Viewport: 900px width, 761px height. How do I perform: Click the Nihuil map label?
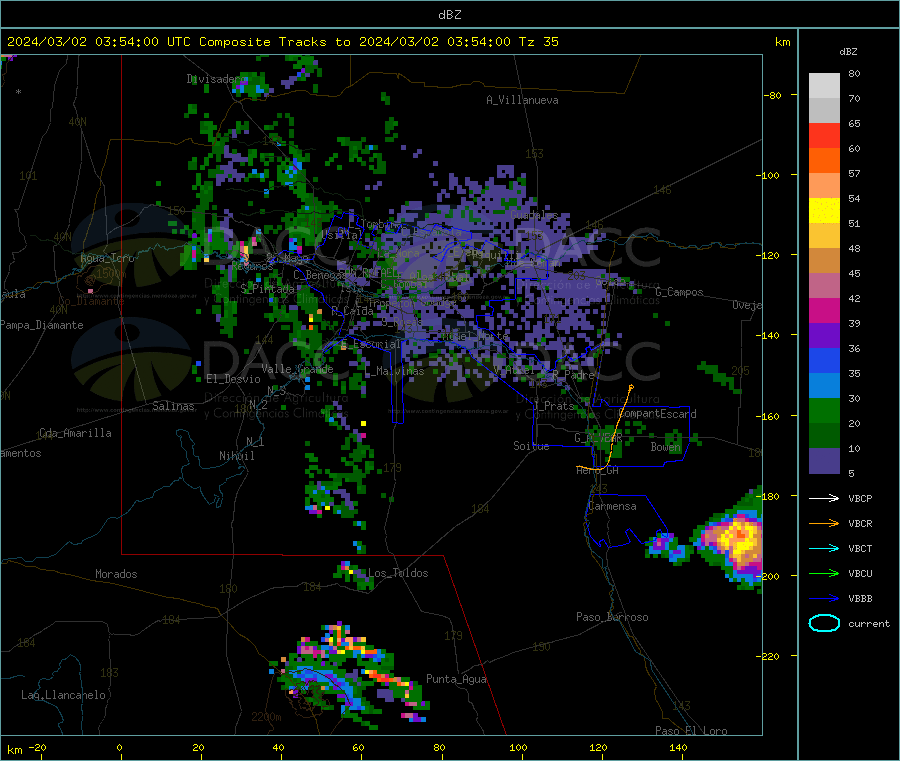click(236, 456)
